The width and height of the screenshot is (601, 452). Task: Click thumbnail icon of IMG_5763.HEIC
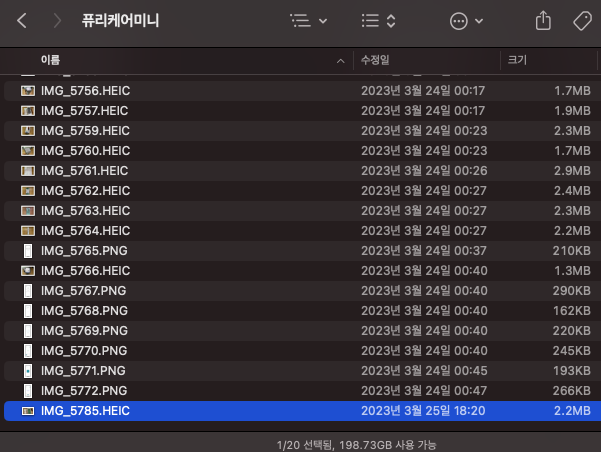pos(28,210)
